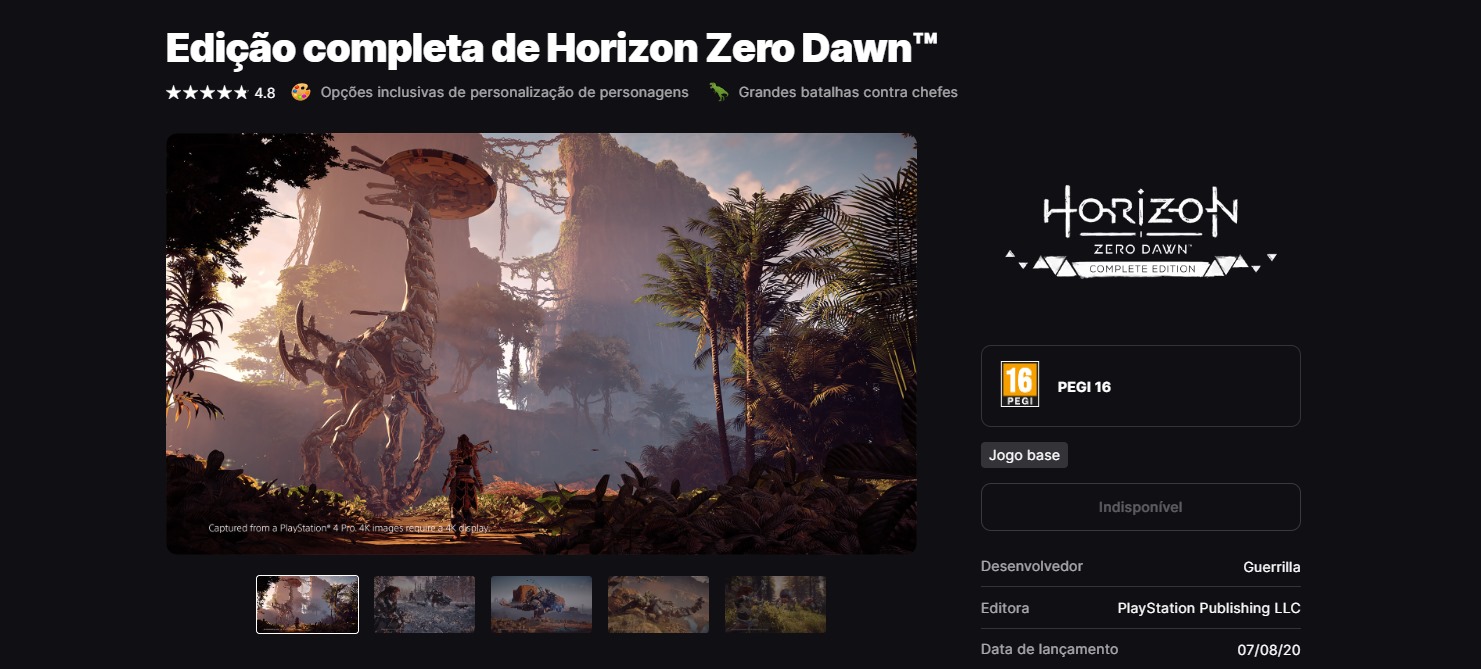
Task: Open the Guerrilla developer link
Action: [1272, 567]
